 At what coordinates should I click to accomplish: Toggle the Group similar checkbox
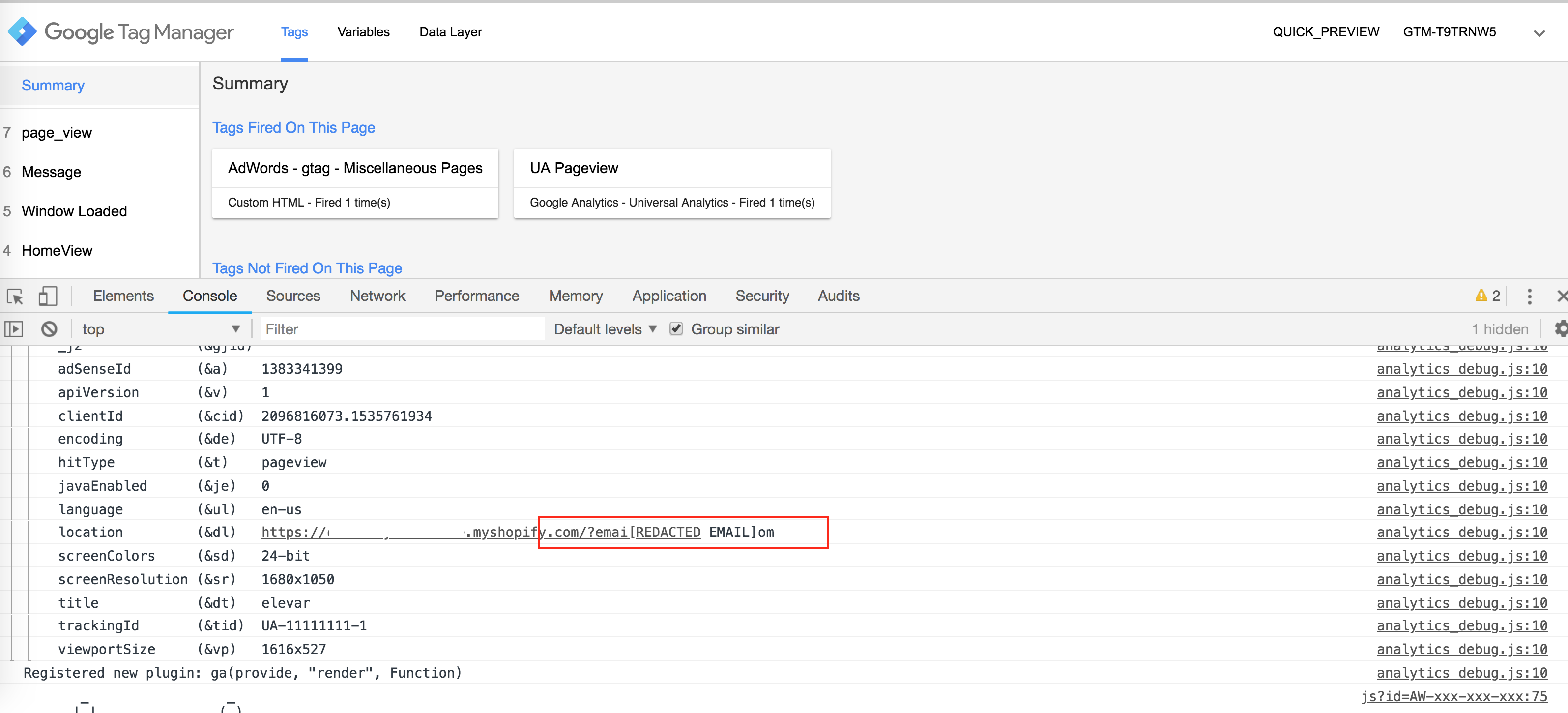click(x=676, y=329)
